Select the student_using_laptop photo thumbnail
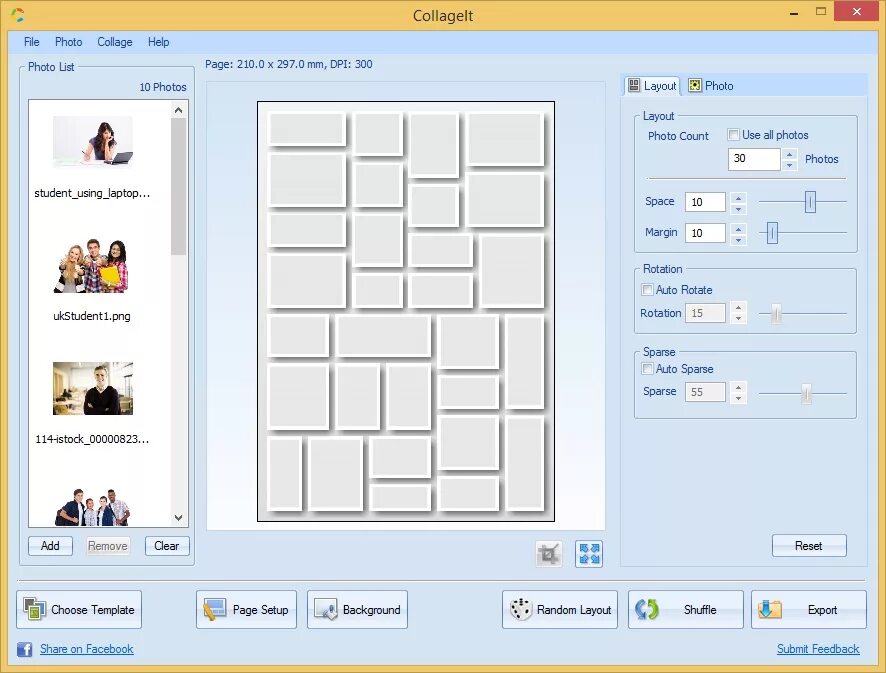The width and height of the screenshot is (886, 673). tap(93, 142)
